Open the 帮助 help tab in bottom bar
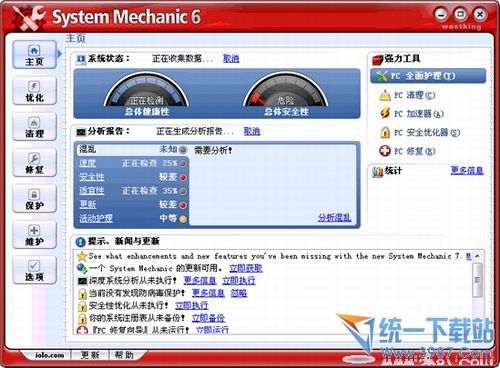This screenshot has width=500, height=368. 124,355
